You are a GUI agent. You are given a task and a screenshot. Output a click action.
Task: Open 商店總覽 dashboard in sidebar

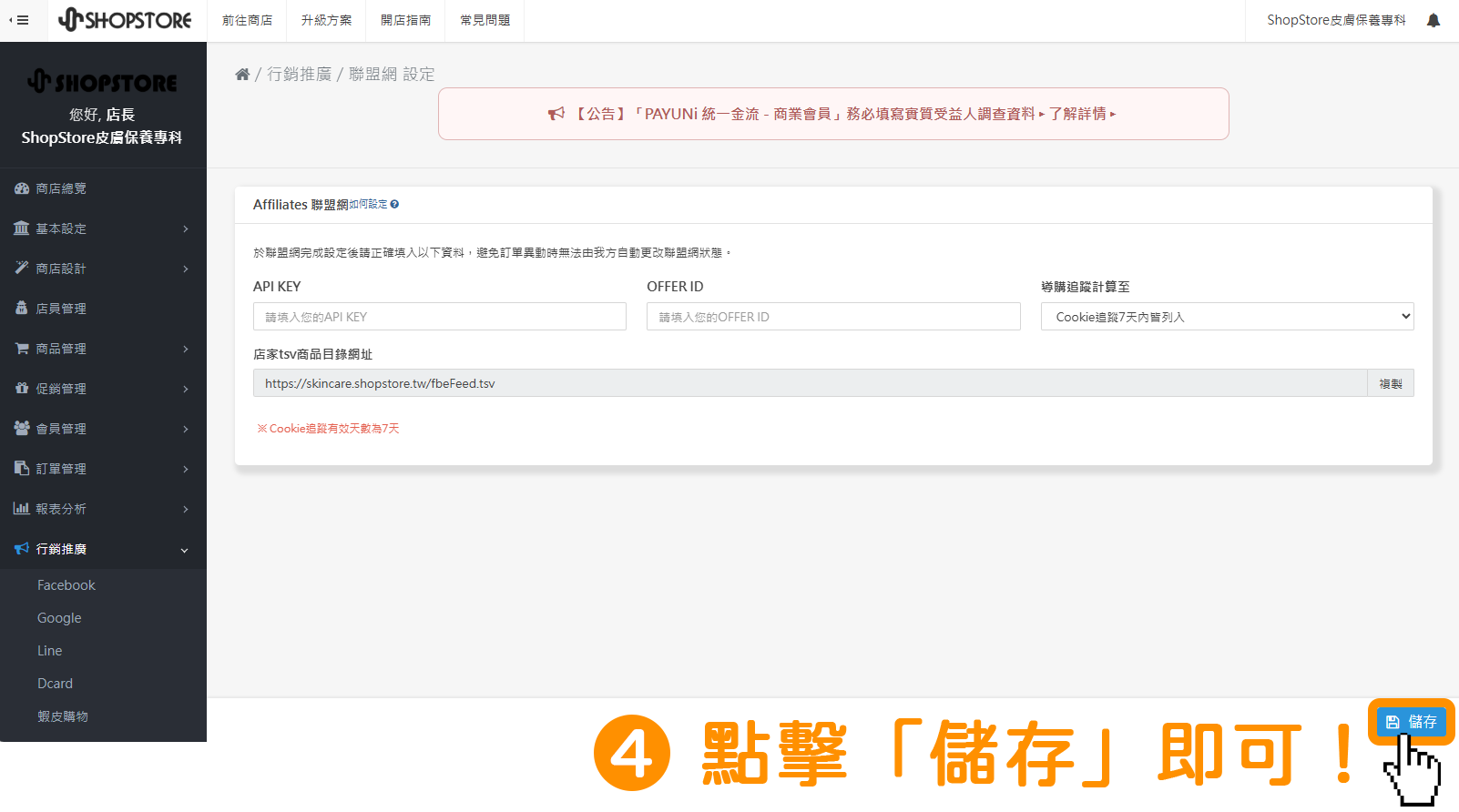tap(61, 188)
